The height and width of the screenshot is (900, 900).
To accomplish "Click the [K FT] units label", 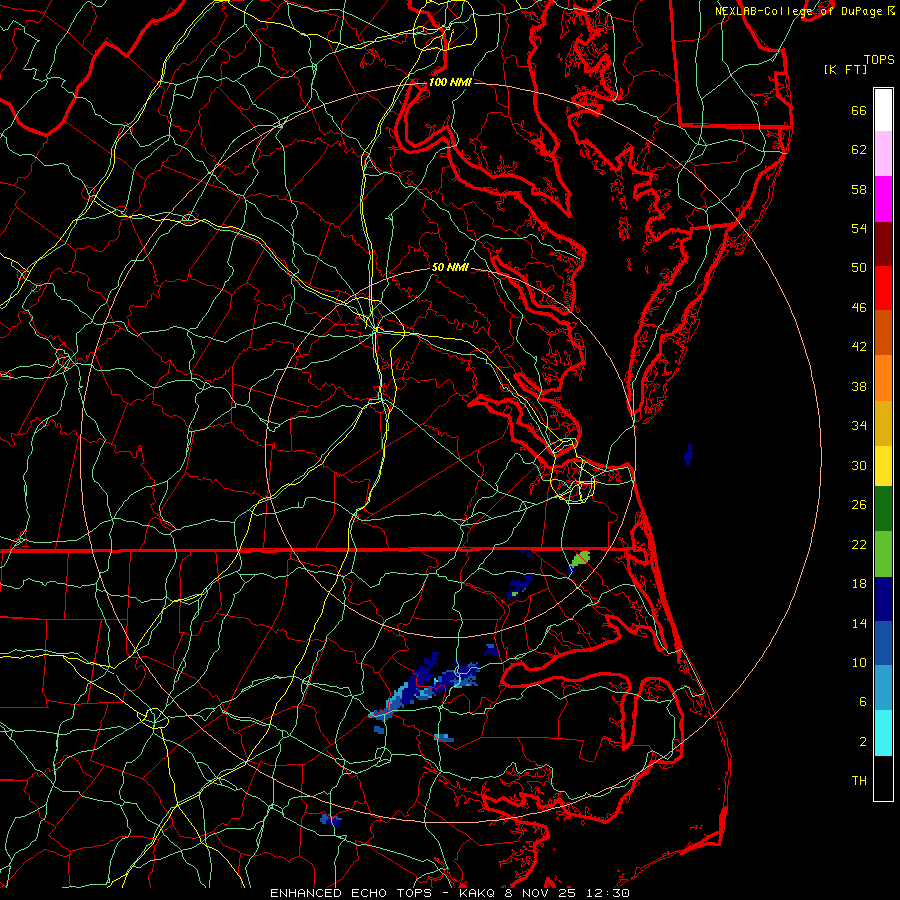I will tap(845, 69).
